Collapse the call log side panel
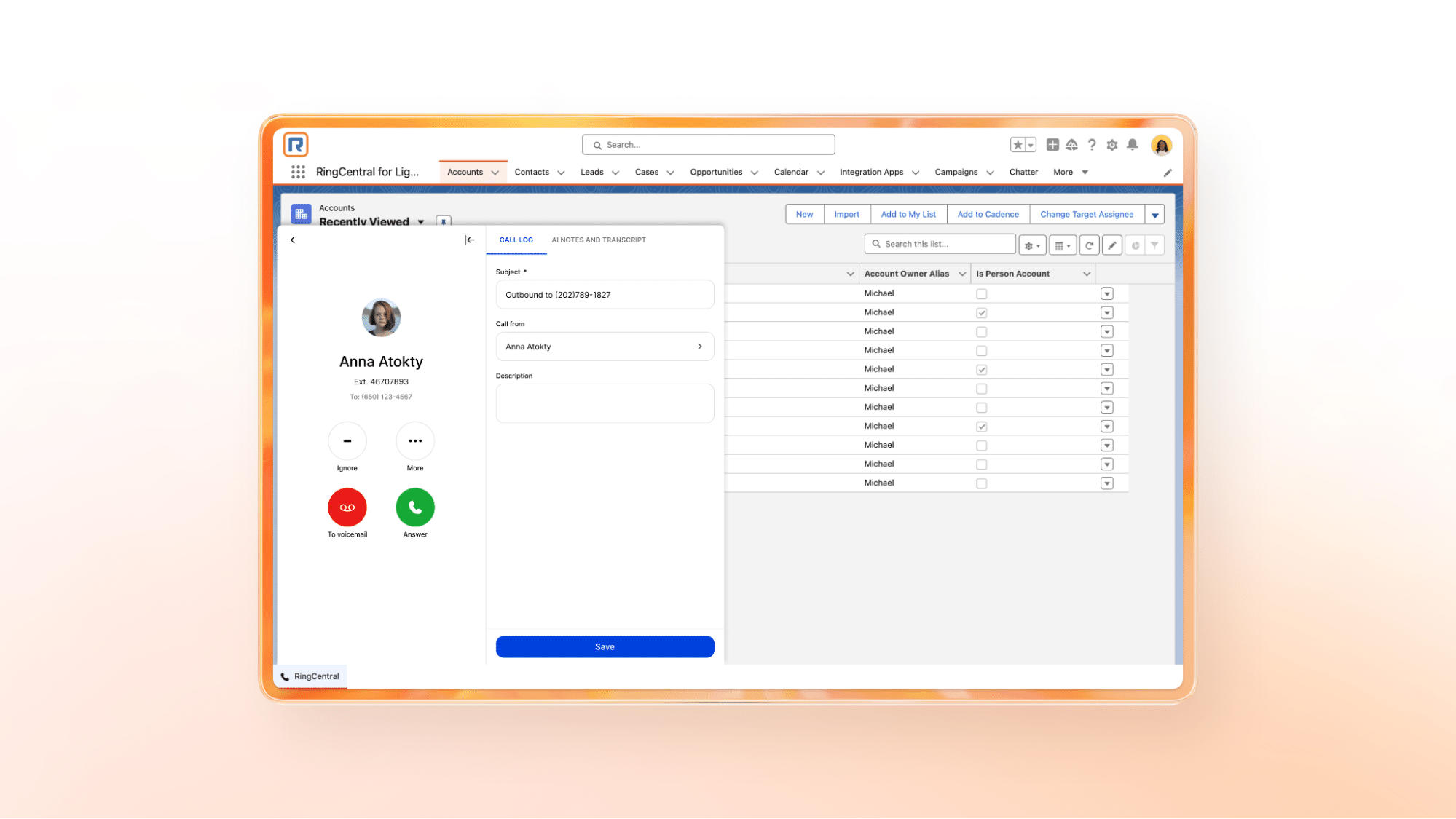Image resolution: width=1456 pixels, height=819 pixels. (470, 240)
